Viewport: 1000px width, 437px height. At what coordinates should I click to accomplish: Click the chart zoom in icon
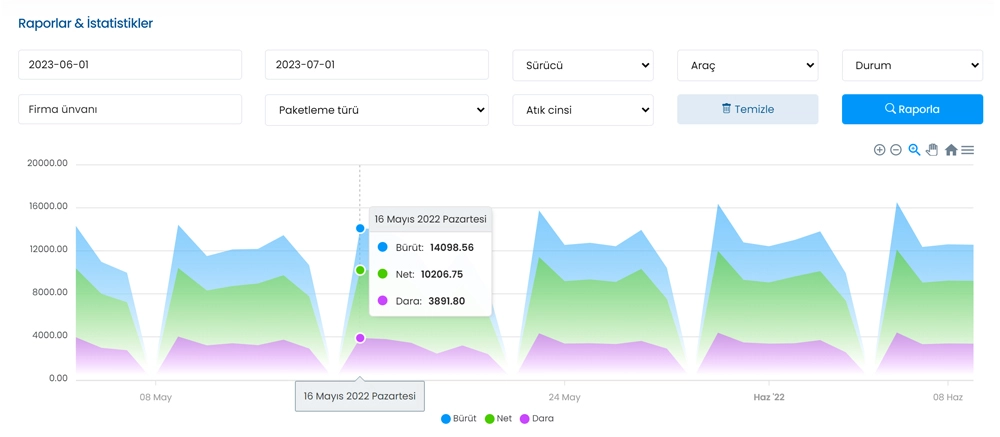879,150
